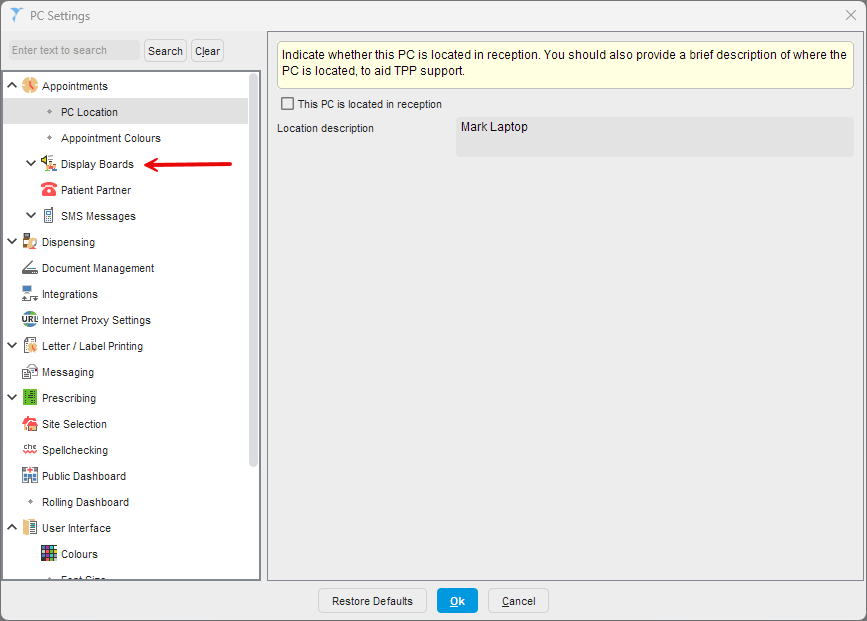Click the Internet Proxy Settings URL icon
The image size is (867, 621).
point(30,320)
